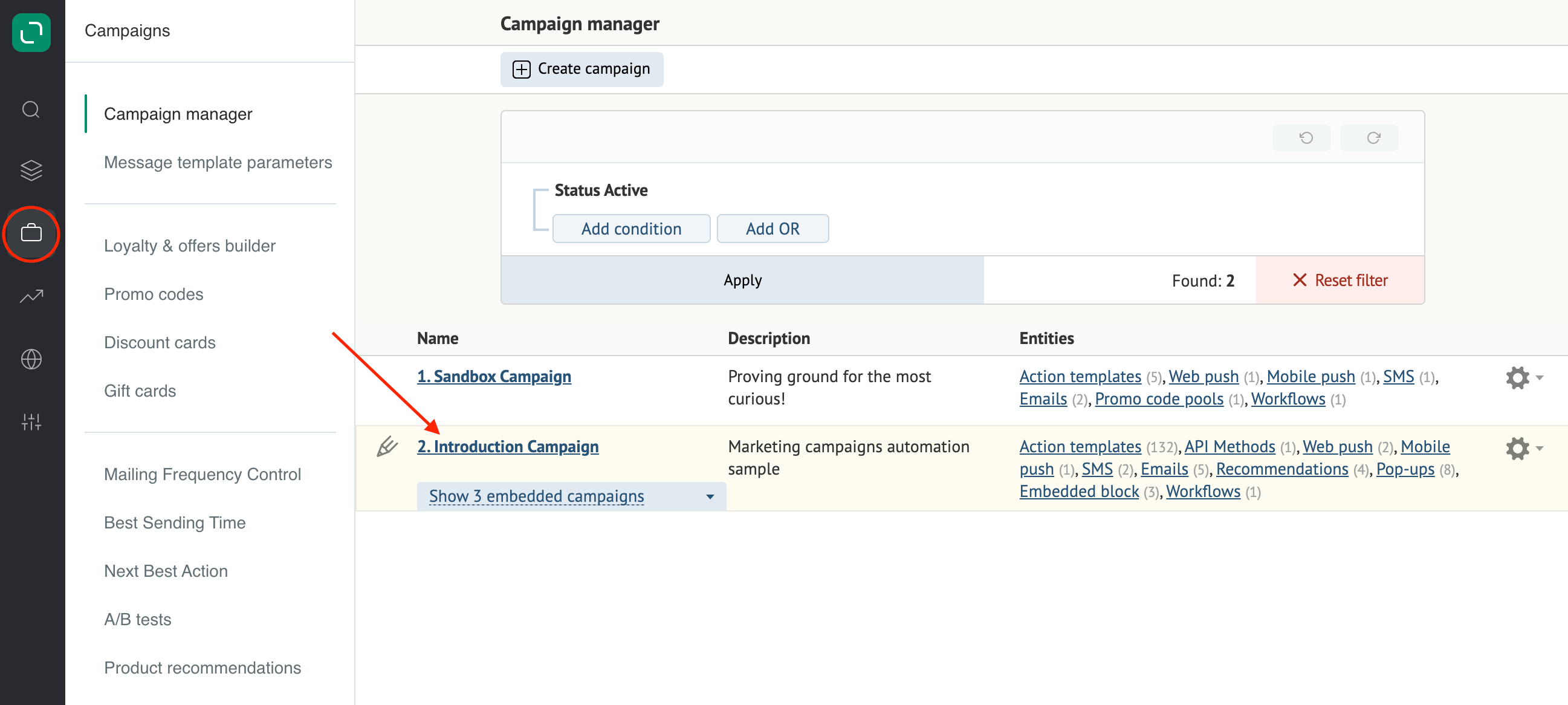
Task: Open 2. Introduction Campaign link
Action: click(507, 446)
